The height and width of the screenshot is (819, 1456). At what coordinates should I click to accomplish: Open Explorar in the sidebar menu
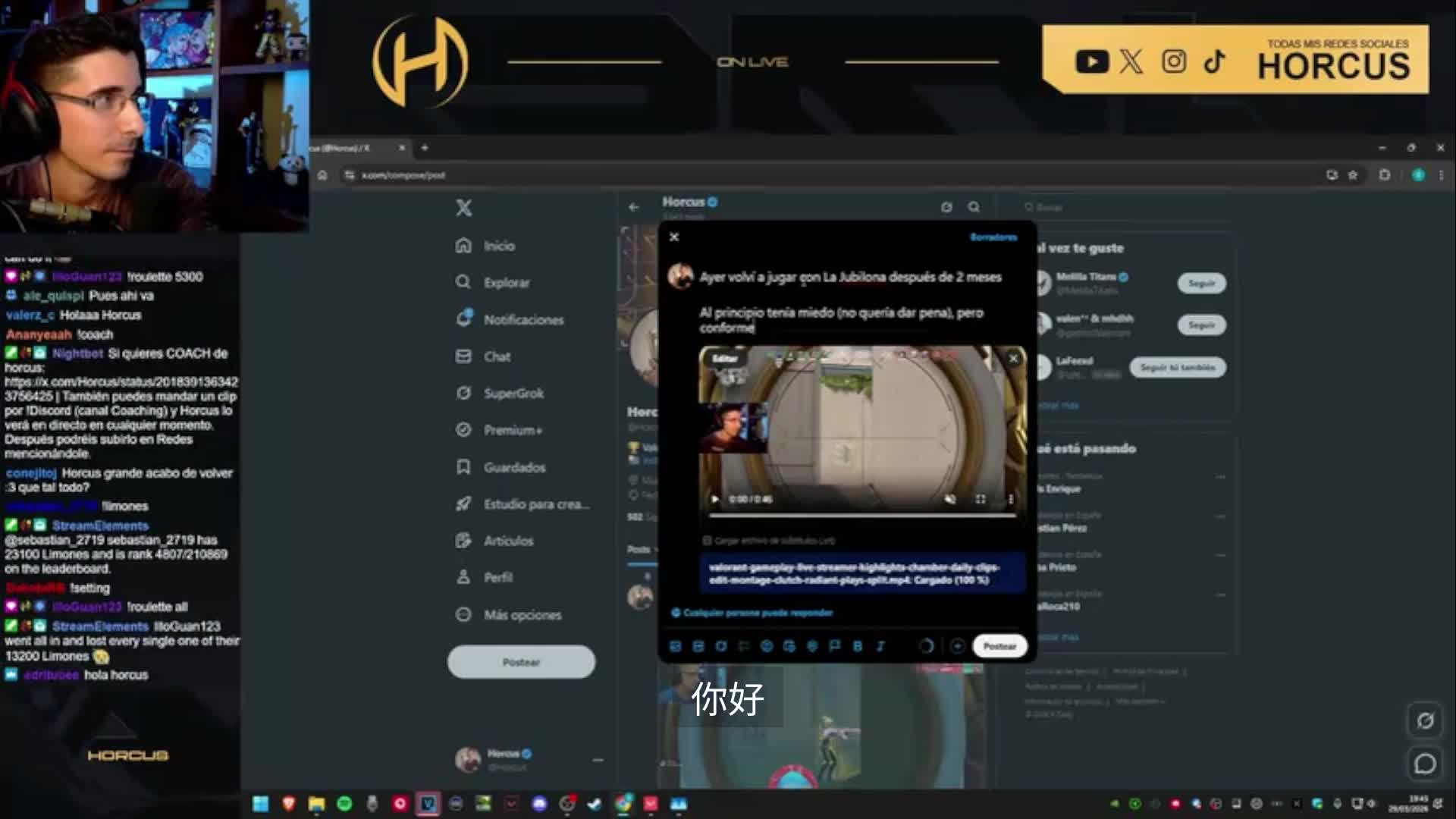click(x=507, y=282)
